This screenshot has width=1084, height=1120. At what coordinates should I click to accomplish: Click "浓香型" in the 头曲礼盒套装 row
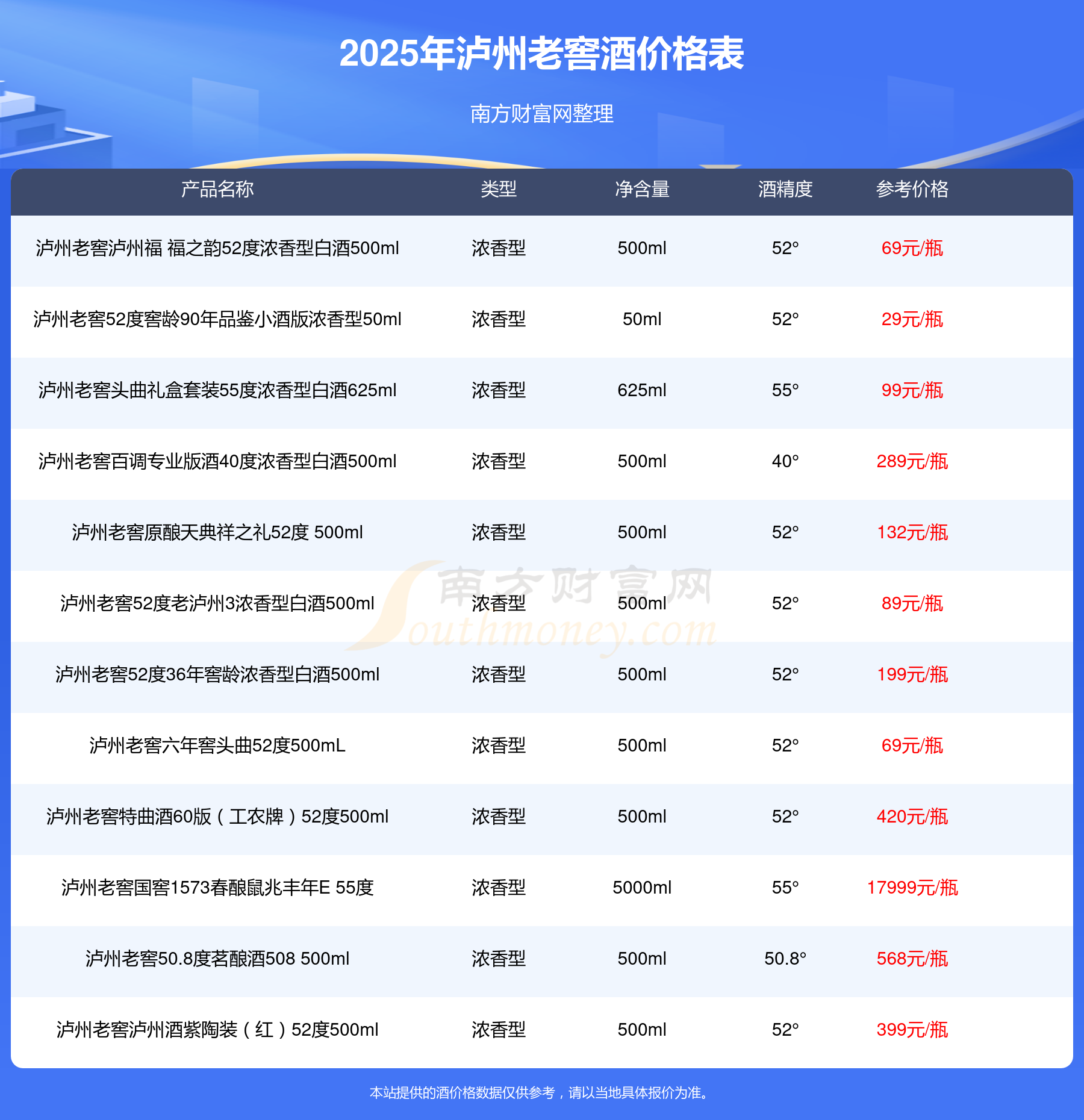pyautogui.click(x=499, y=390)
